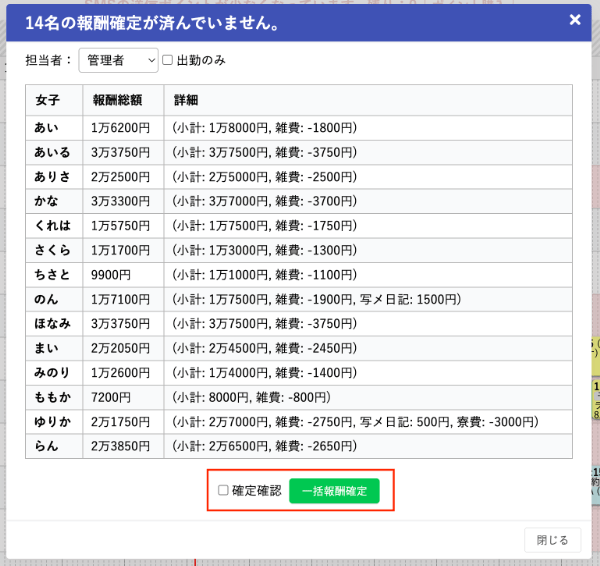Click the 女子 column header

(x=48, y=102)
